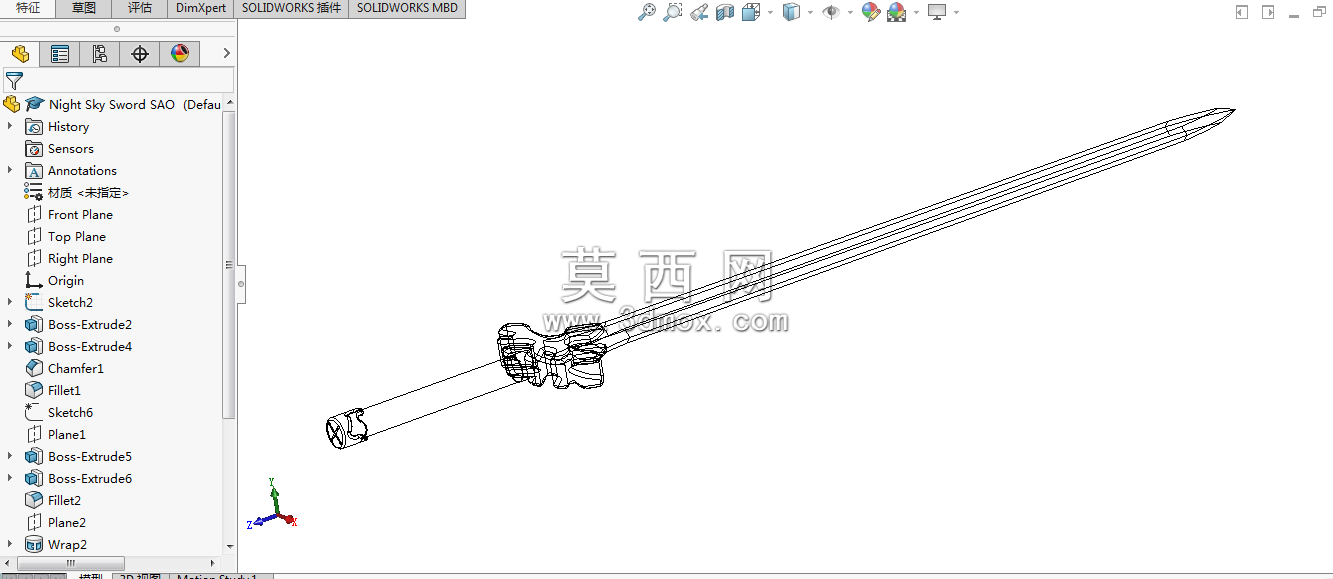
Task: Expand the History folder
Action: point(10,126)
